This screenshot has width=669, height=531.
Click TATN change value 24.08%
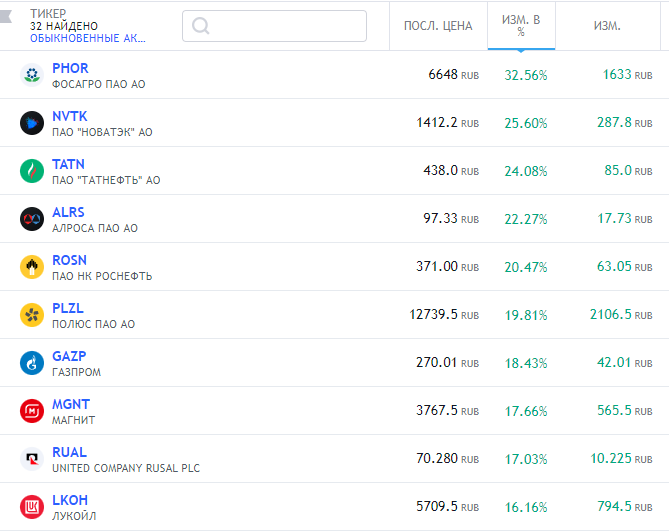pos(526,171)
